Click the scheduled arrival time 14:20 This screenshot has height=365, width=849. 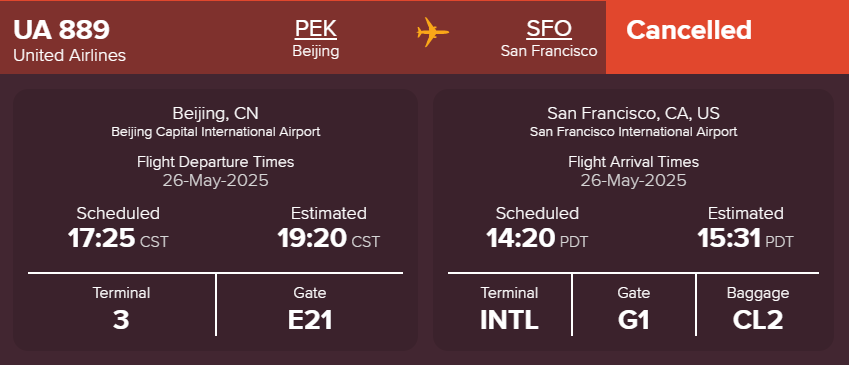click(x=521, y=238)
